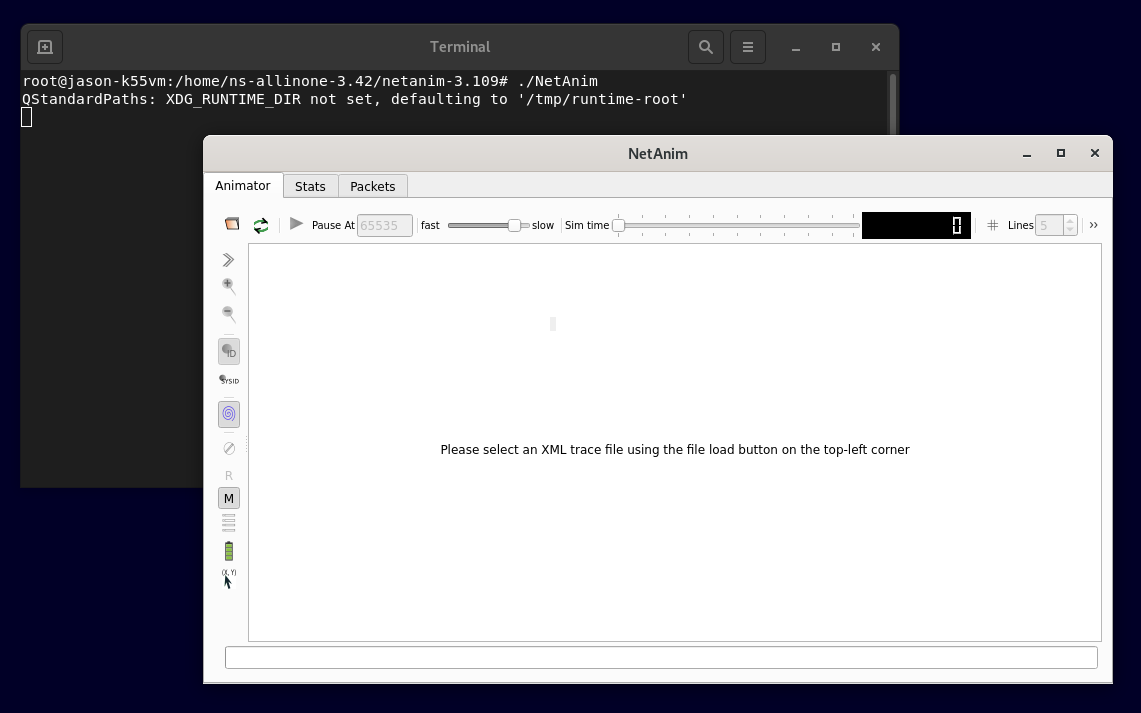Click the green reload trace file icon
This screenshot has height=713, width=1141.
click(x=261, y=226)
